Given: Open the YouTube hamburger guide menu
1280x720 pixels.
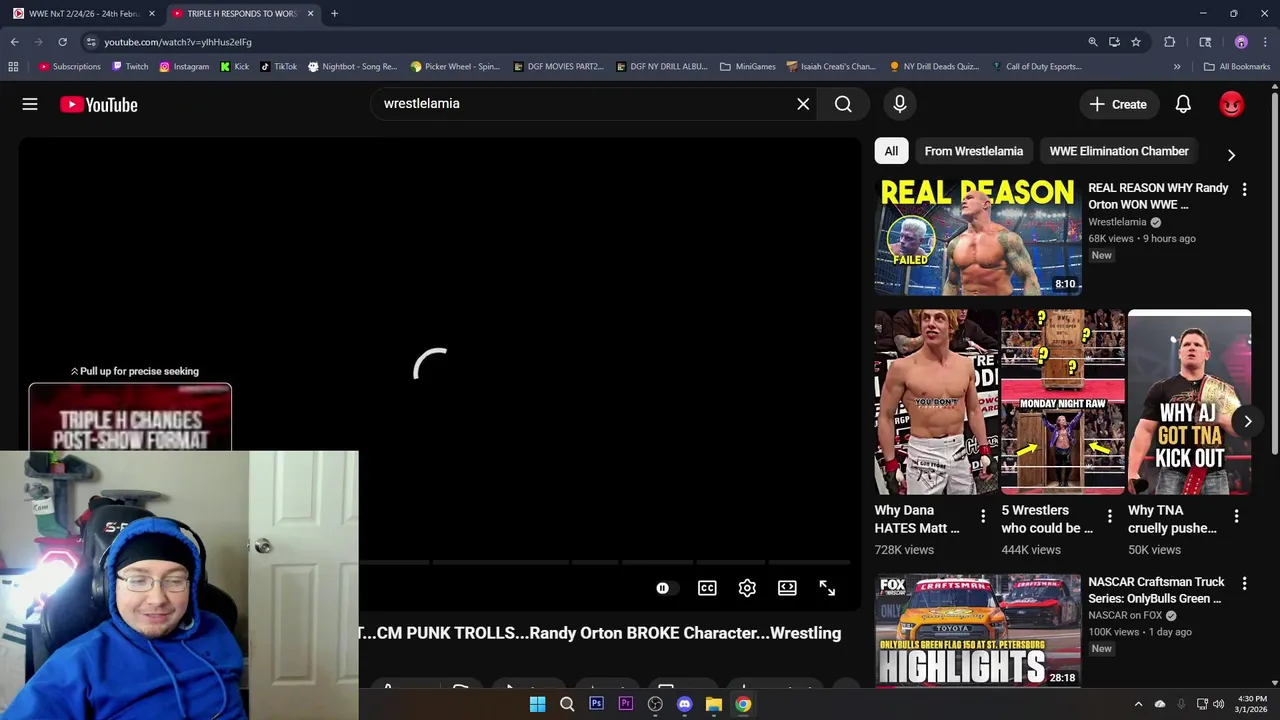Looking at the screenshot, I should pos(30,104).
